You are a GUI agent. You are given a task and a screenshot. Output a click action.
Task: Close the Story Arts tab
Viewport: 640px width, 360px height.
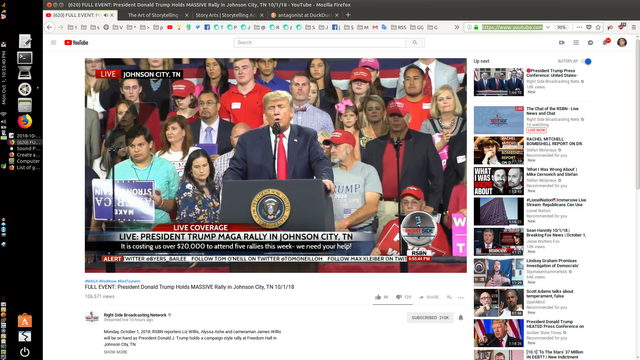click(261, 15)
